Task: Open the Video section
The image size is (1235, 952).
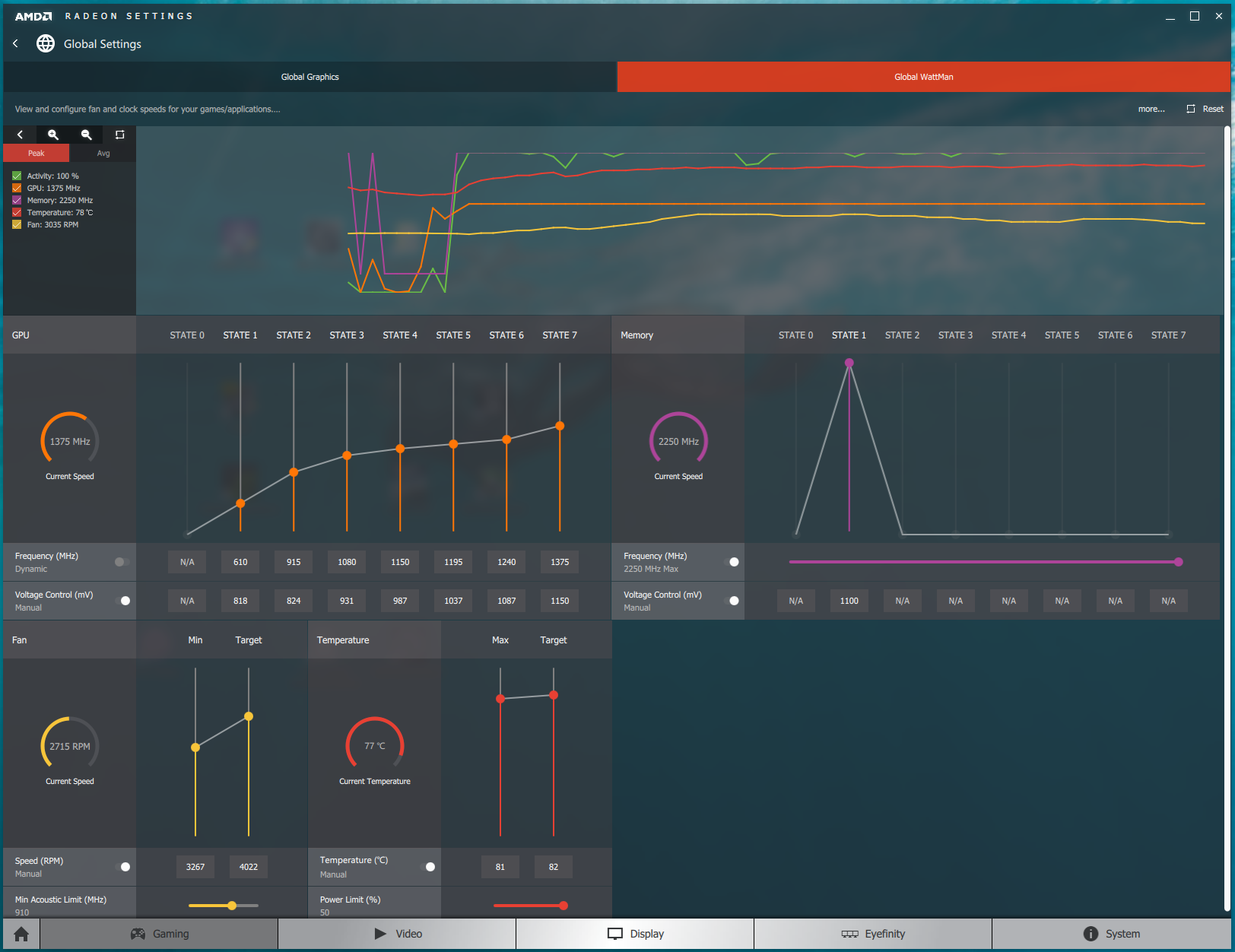Action: pos(398,934)
